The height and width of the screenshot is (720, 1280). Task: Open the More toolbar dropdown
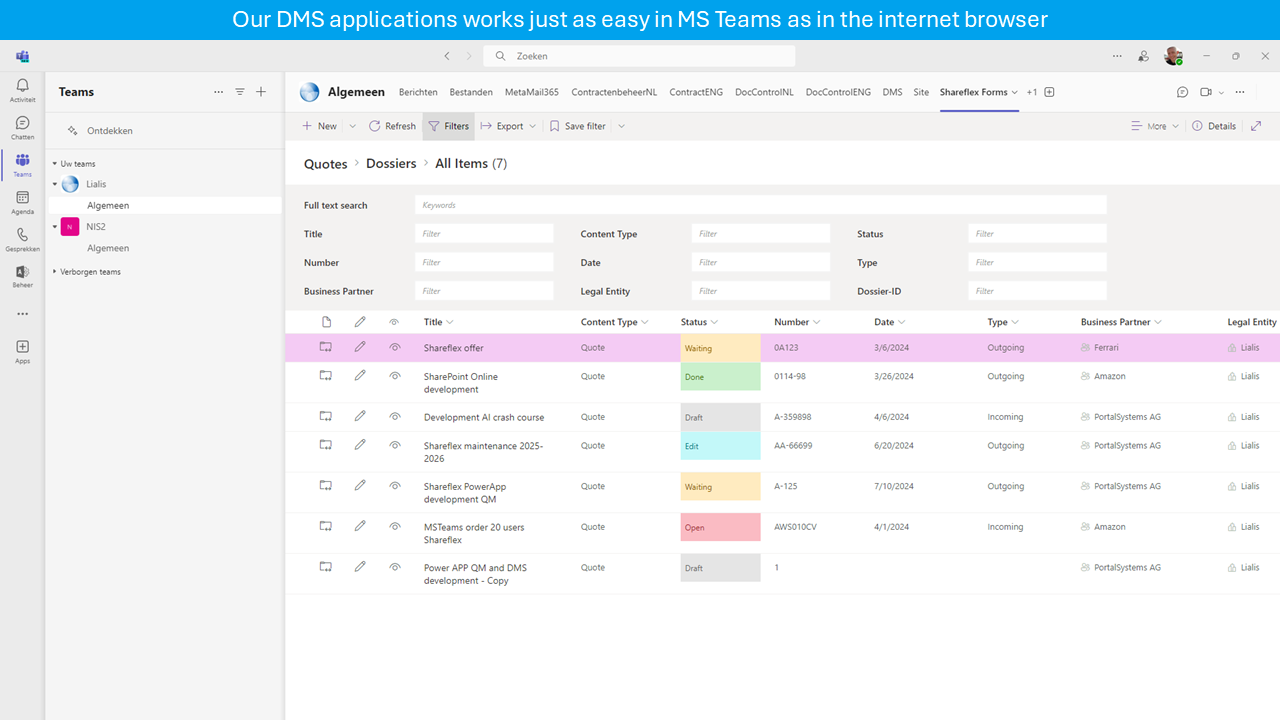point(1155,126)
